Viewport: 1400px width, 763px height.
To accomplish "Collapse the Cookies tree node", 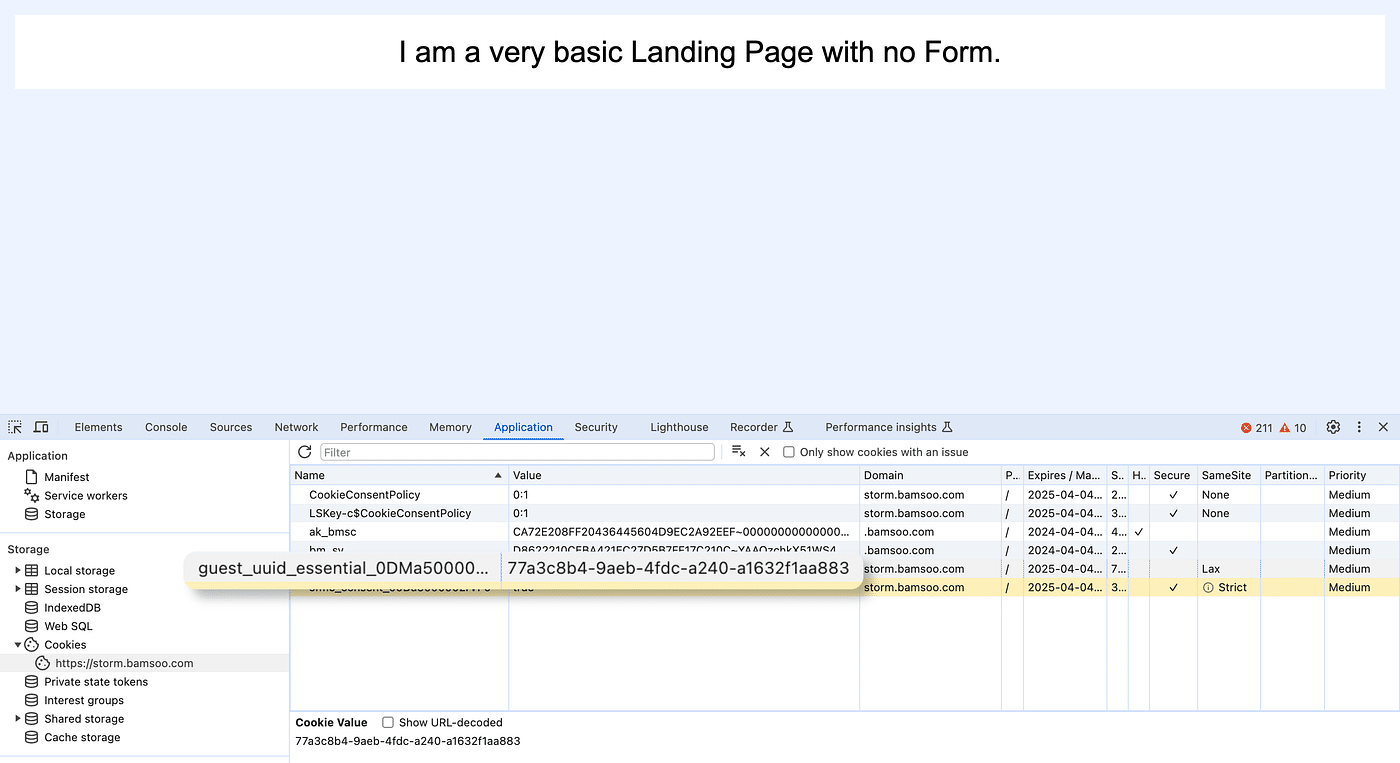I will [18, 645].
